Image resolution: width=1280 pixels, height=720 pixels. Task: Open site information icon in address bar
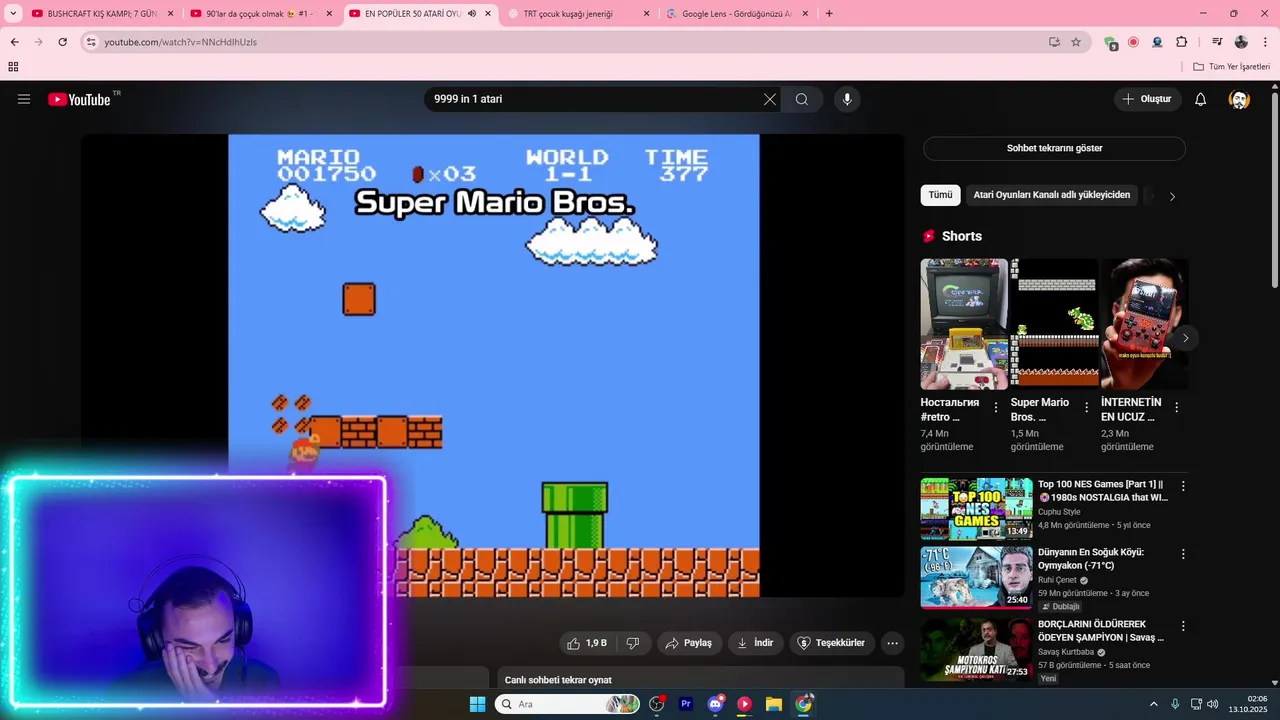click(91, 42)
